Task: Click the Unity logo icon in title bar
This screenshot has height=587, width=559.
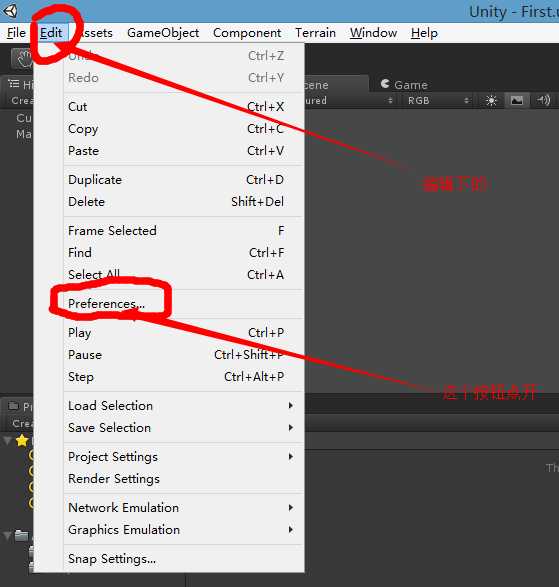Action: (10, 10)
